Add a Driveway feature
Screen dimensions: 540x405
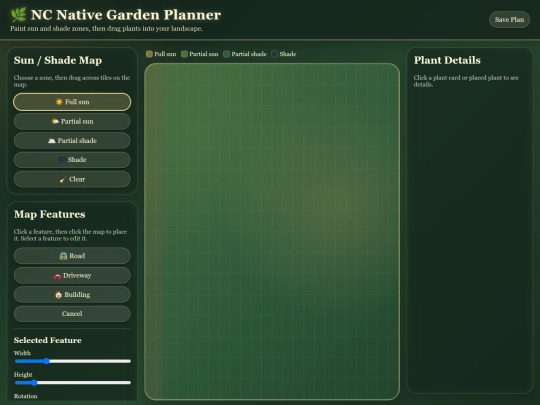pos(72,275)
